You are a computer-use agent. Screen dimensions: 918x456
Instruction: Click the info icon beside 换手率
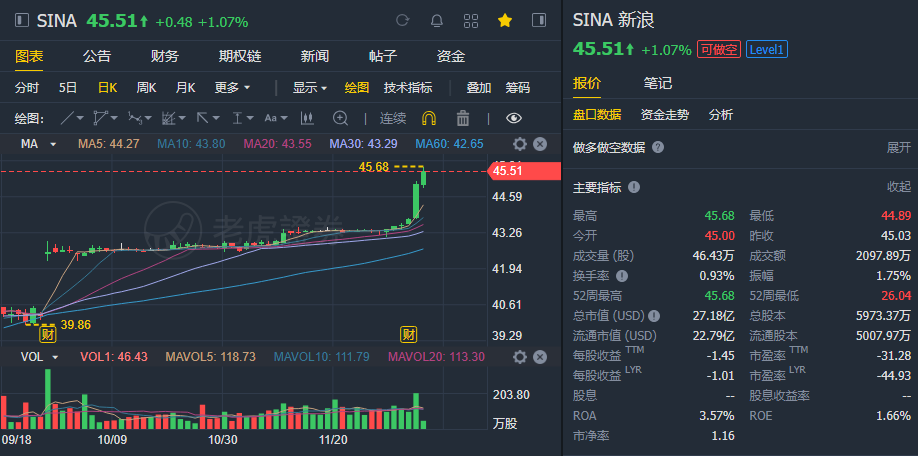[x=622, y=276]
